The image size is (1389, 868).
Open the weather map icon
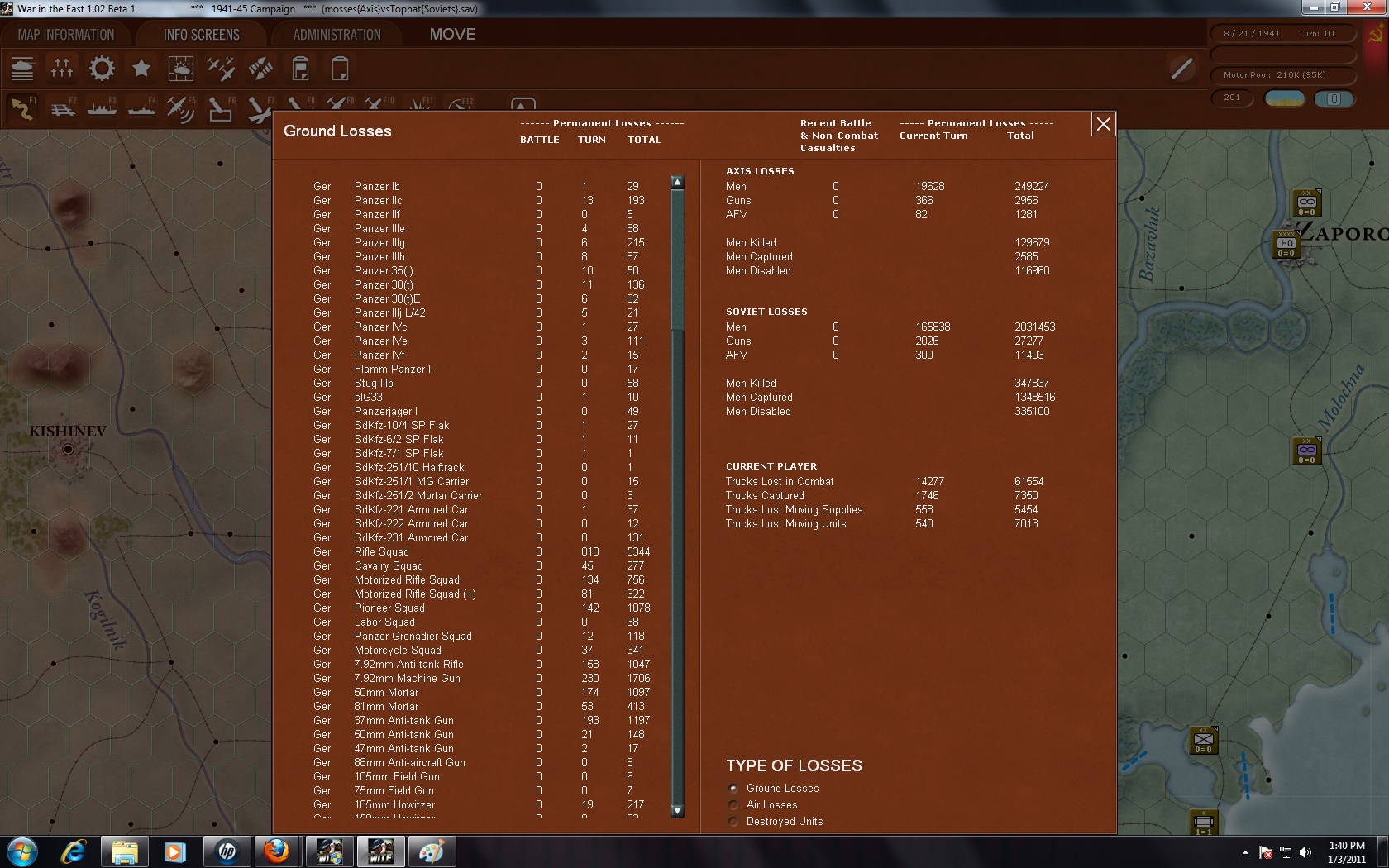coord(180,69)
